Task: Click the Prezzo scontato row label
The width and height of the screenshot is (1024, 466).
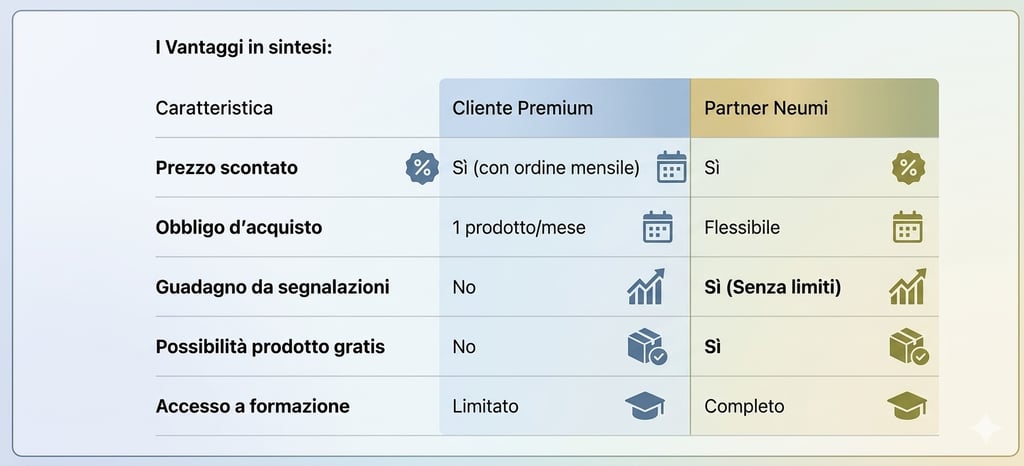Action: pyautogui.click(x=227, y=168)
